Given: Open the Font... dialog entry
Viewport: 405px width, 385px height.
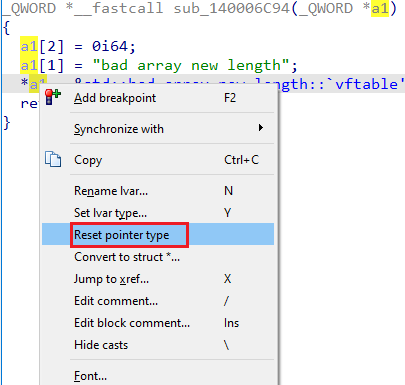Looking at the screenshot, I should 158,376.
